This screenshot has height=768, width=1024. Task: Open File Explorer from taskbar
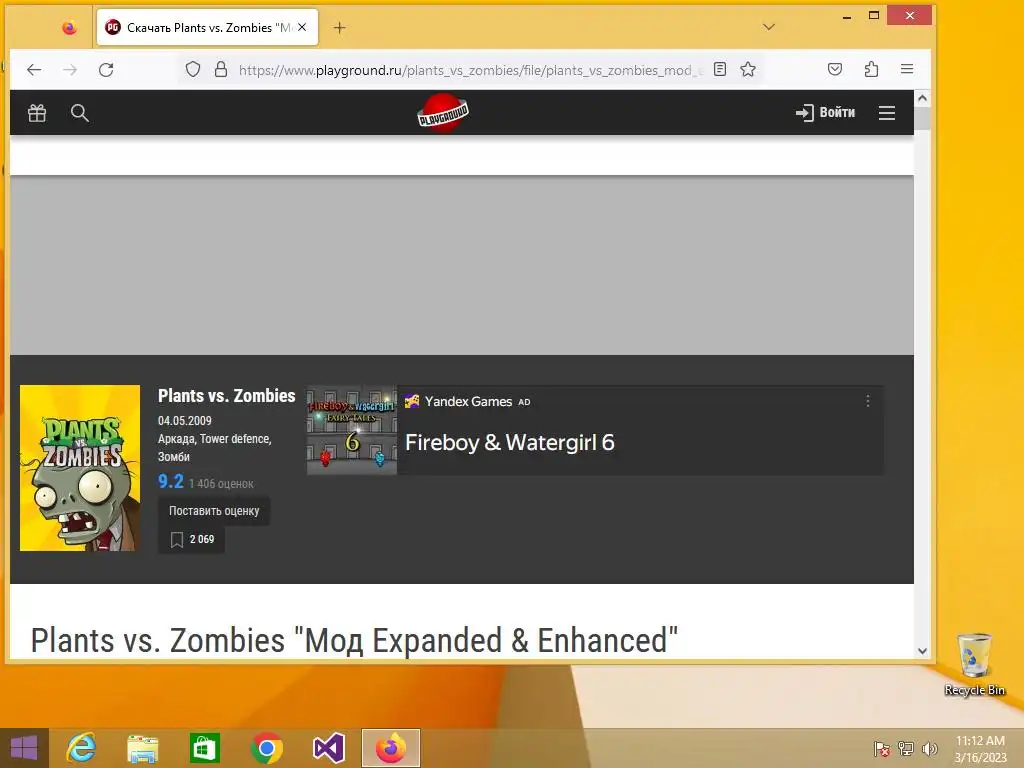point(143,748)
